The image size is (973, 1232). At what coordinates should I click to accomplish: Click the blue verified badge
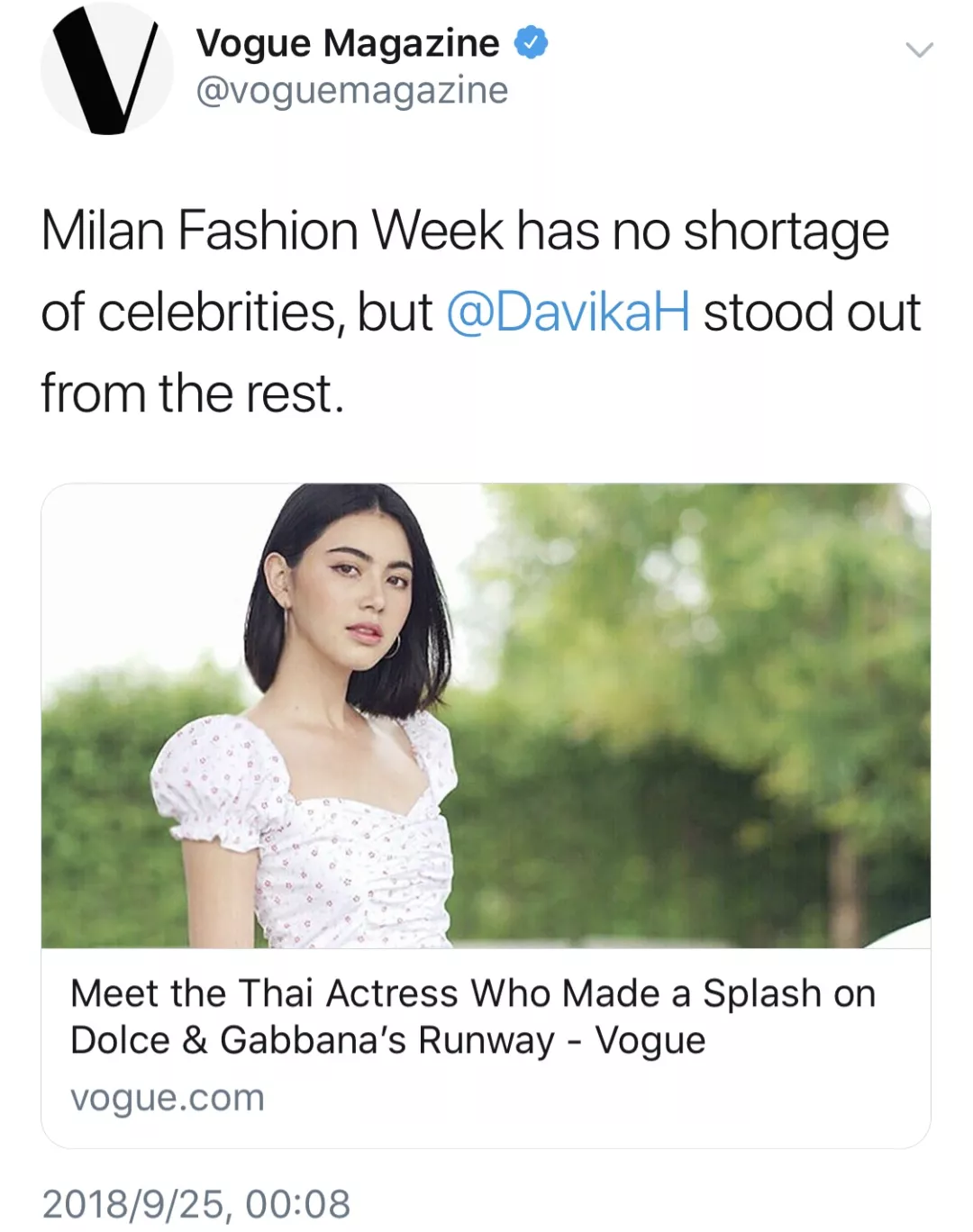click(x=531, y=42)
